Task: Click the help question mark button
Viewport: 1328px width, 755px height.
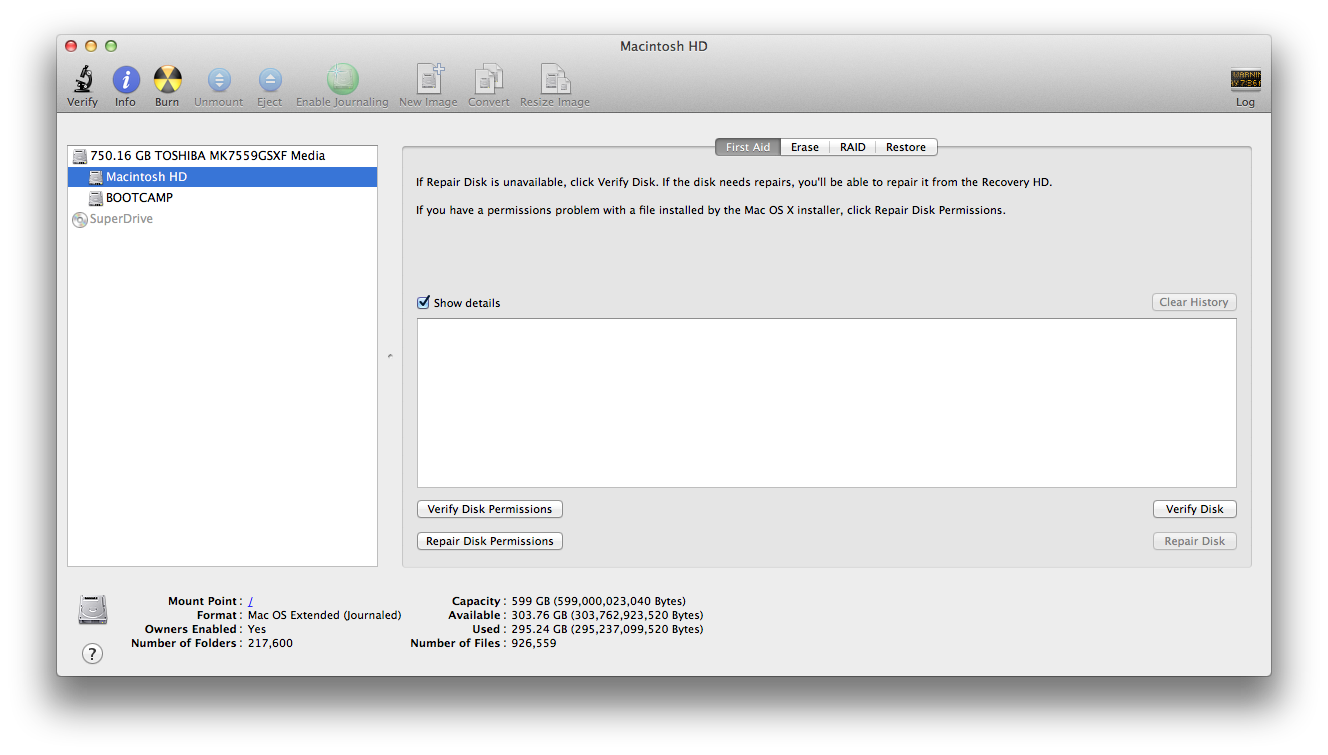Action: coord(92,654)
